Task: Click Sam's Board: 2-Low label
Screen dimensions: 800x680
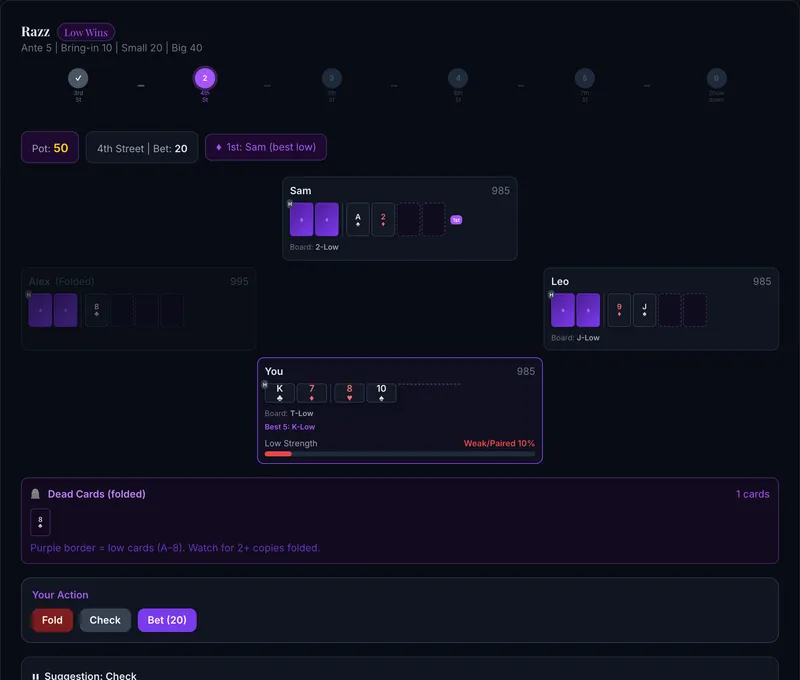Action: [x=314, y=247]
